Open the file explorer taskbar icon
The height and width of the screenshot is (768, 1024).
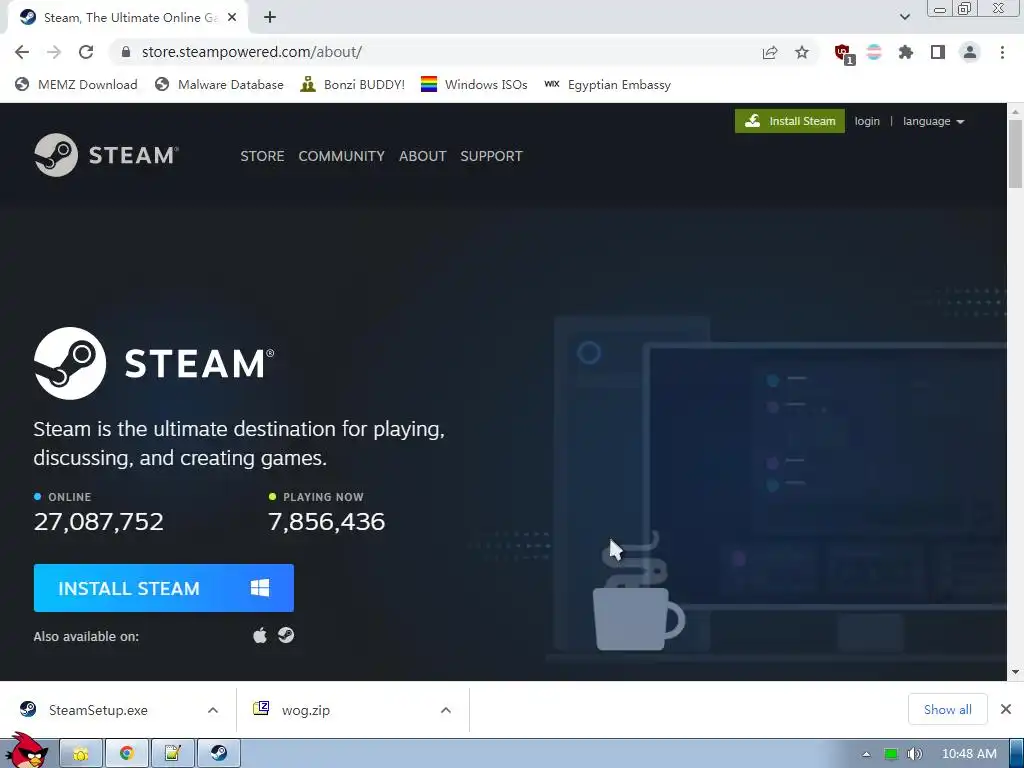(x=81, y=754)
